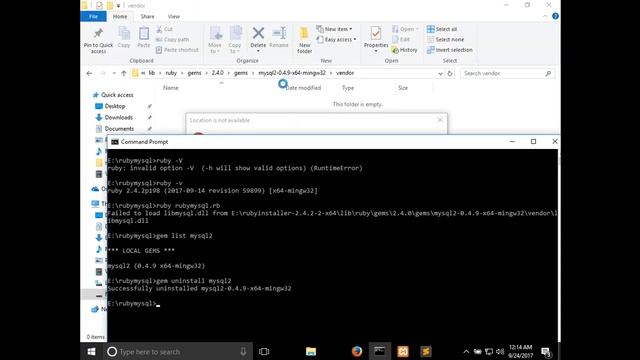640x360 pixels.
Task: Click Edit in the Open group
Action: (401, 40)
